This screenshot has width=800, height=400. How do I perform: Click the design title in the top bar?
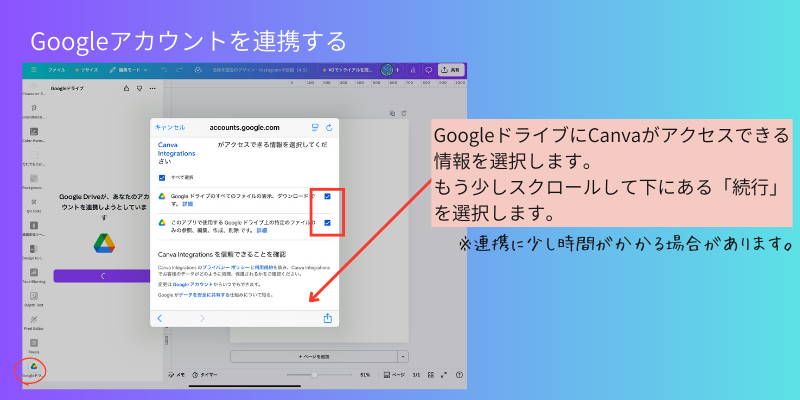click(260, 70)
